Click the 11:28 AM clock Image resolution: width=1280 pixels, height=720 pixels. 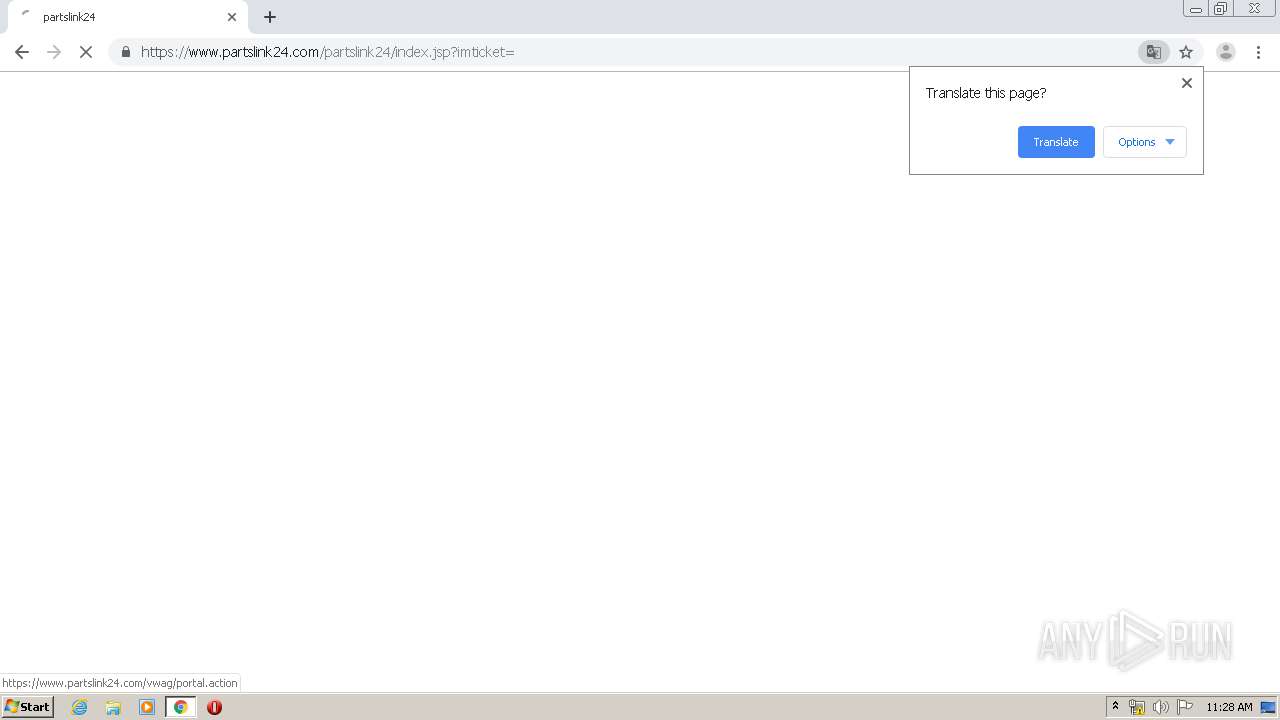click(x=1229, y=707)
